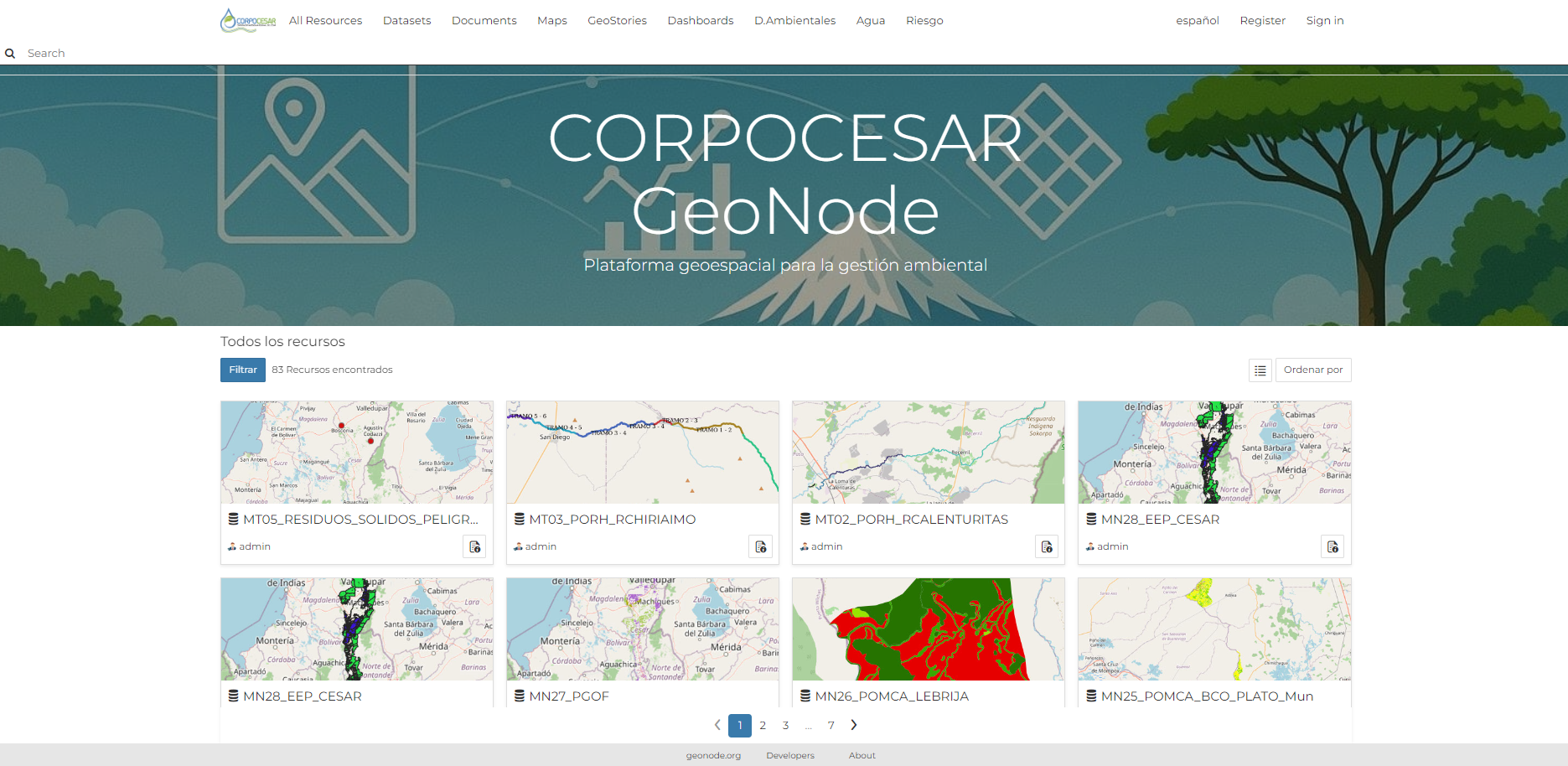Open the Documents menu item

484,20
